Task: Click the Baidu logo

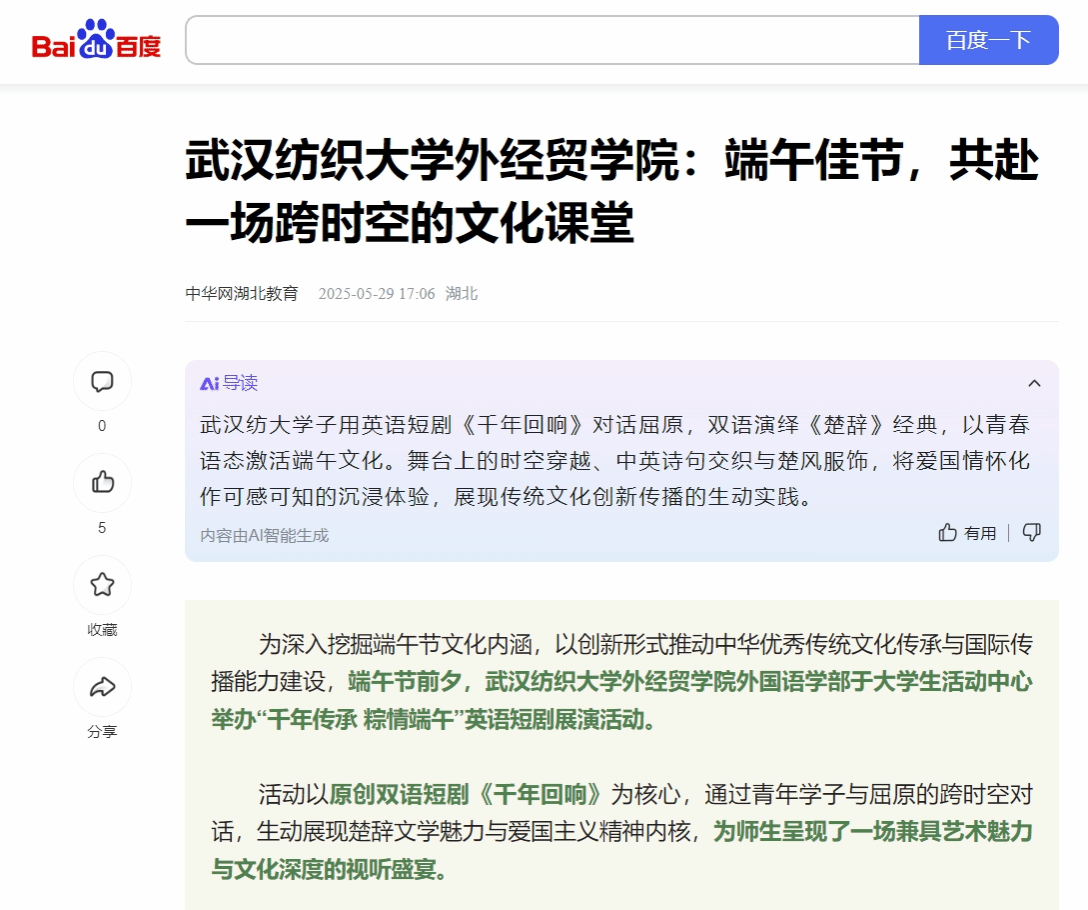Action: (96, 40)
